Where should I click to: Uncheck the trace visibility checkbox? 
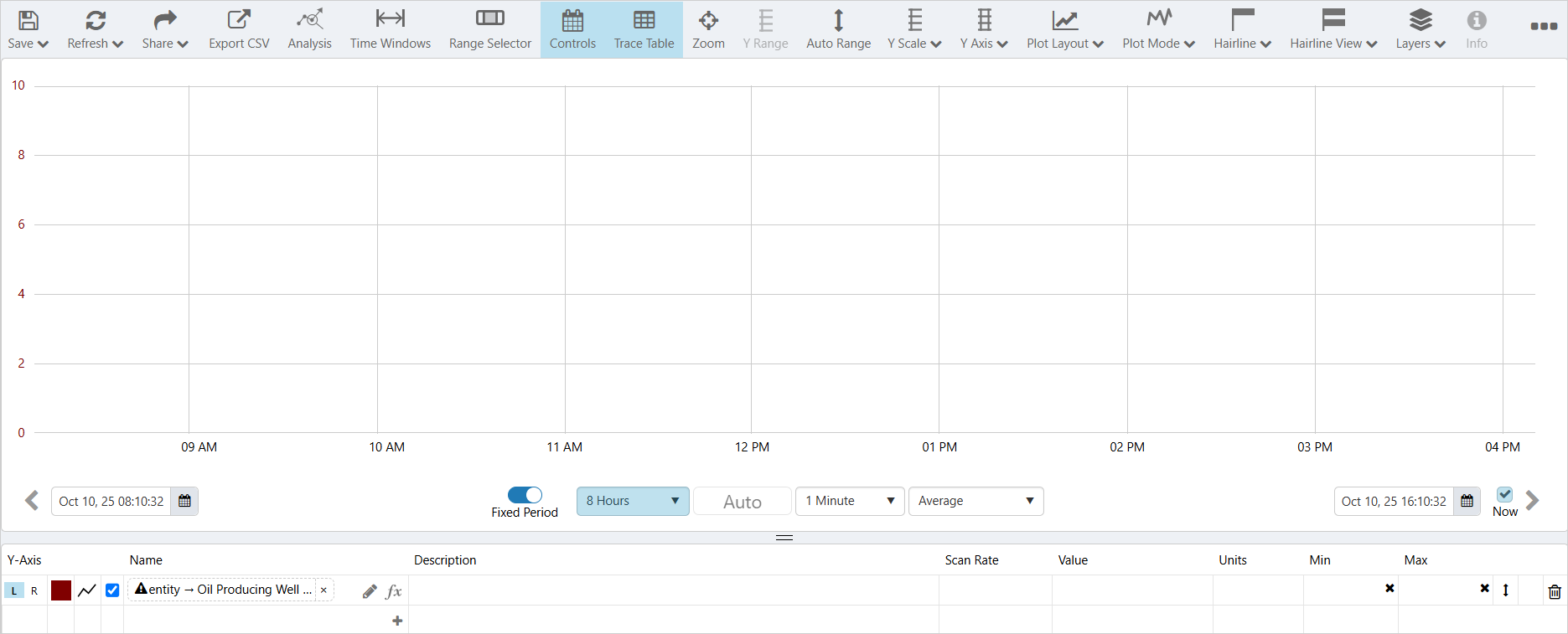coord(112,590)
